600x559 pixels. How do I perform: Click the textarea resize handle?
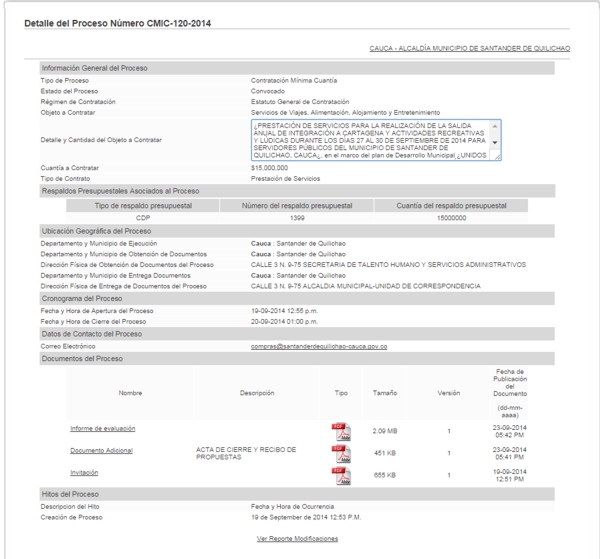(497, 156)
